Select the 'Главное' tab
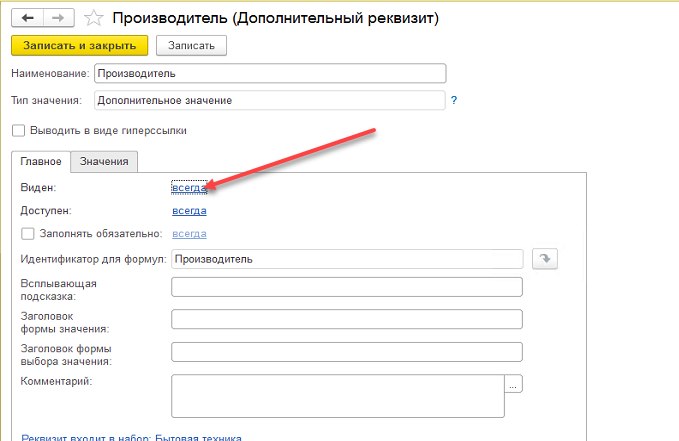 [x=41, y=162]
